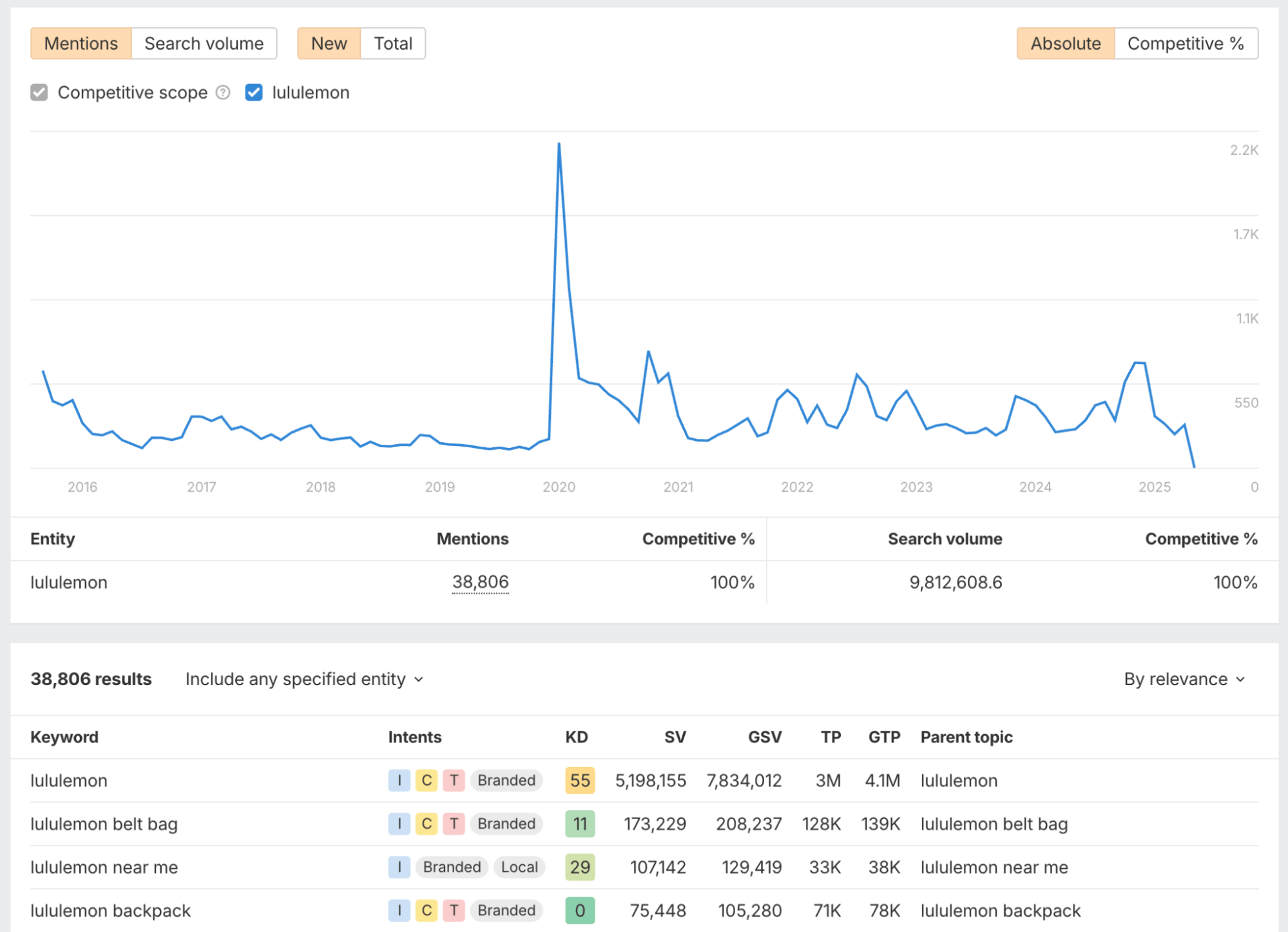Screen dimensions: 1288x932
Task: Click Transactional intent badge for lululemon backpack
Action: pos(454,910)
